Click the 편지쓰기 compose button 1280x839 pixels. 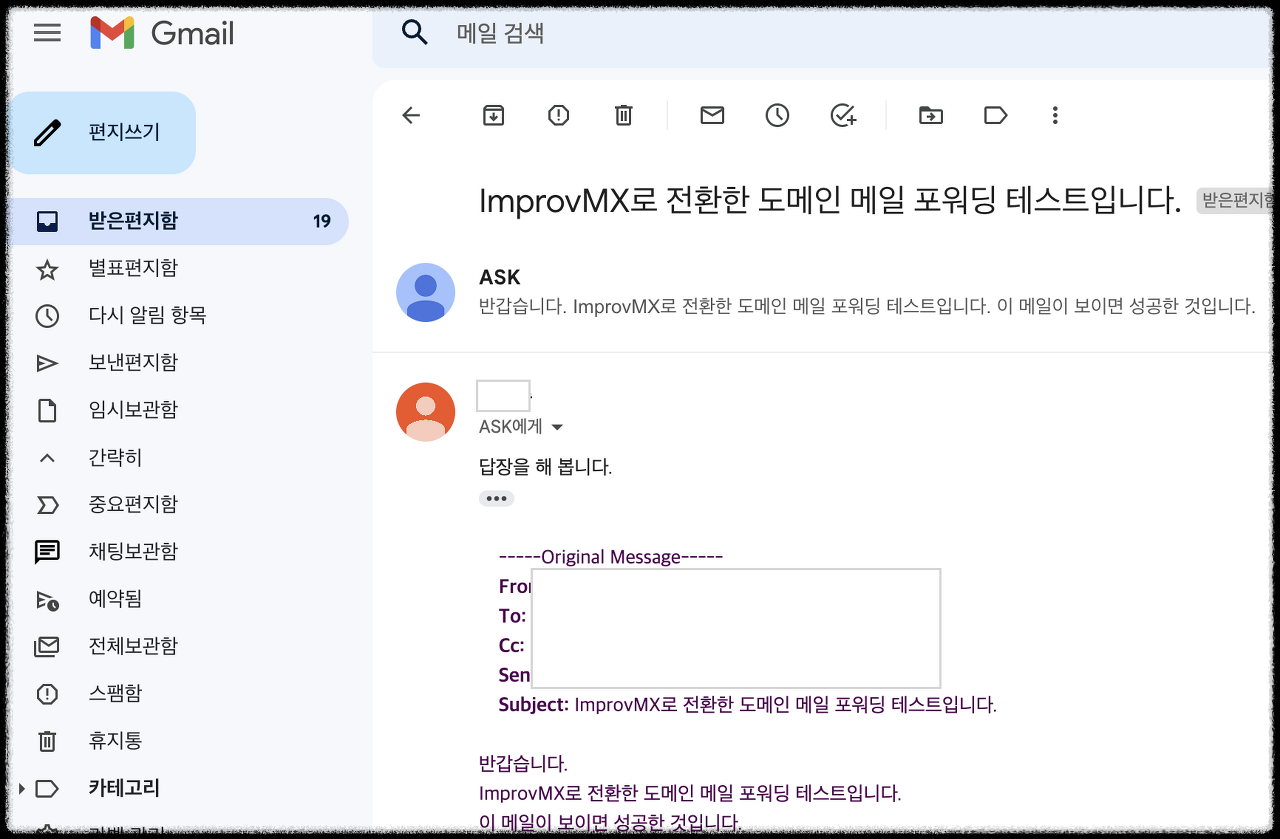point(103,133)
